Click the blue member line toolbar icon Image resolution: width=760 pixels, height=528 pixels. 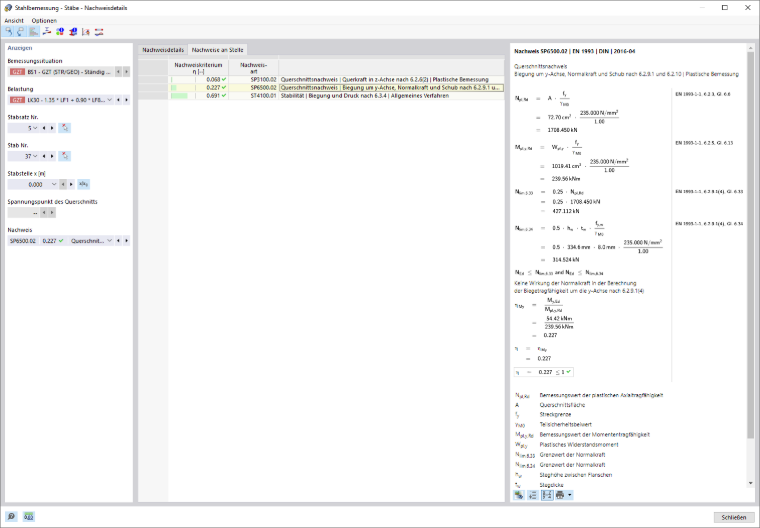coord(47,32)
